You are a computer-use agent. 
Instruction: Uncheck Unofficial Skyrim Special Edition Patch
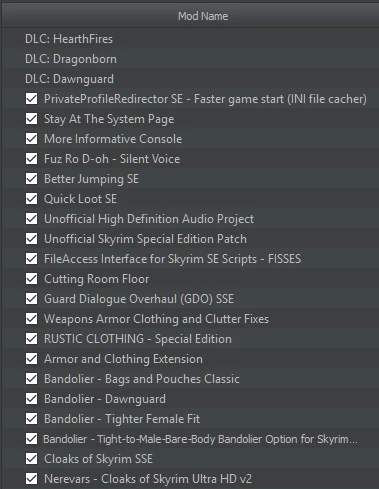32,239
